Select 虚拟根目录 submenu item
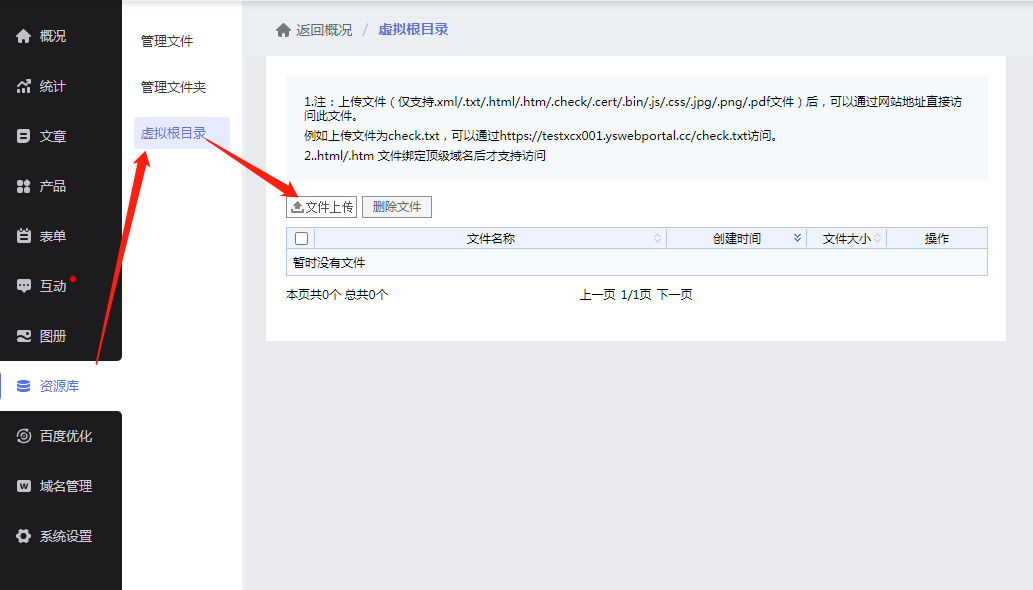1033x590 pixels. tap(182, 133)
